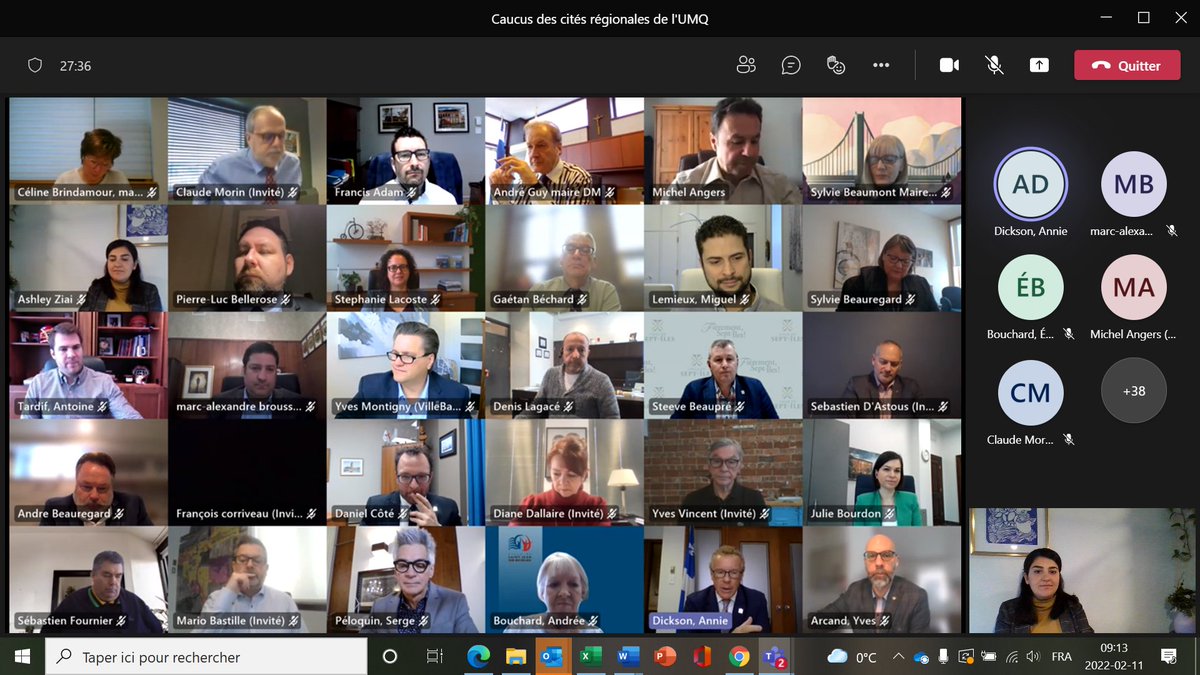Select the AD avatar for Dickson, Annie
Viewport: 1200px width, 675px height.
[x=1031, y=184]
